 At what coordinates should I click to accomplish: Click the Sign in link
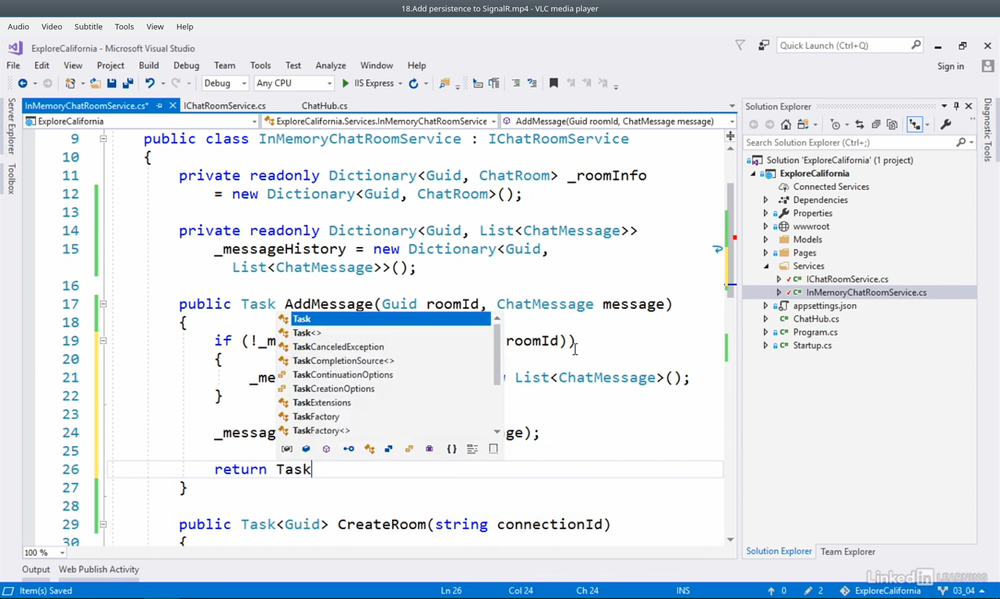[950, 66]
